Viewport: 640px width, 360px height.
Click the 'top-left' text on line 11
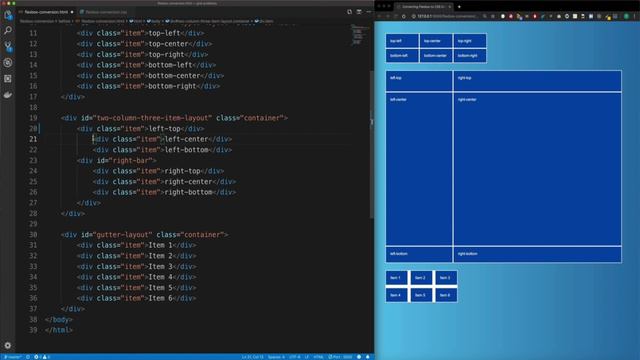tap(164, 33)
